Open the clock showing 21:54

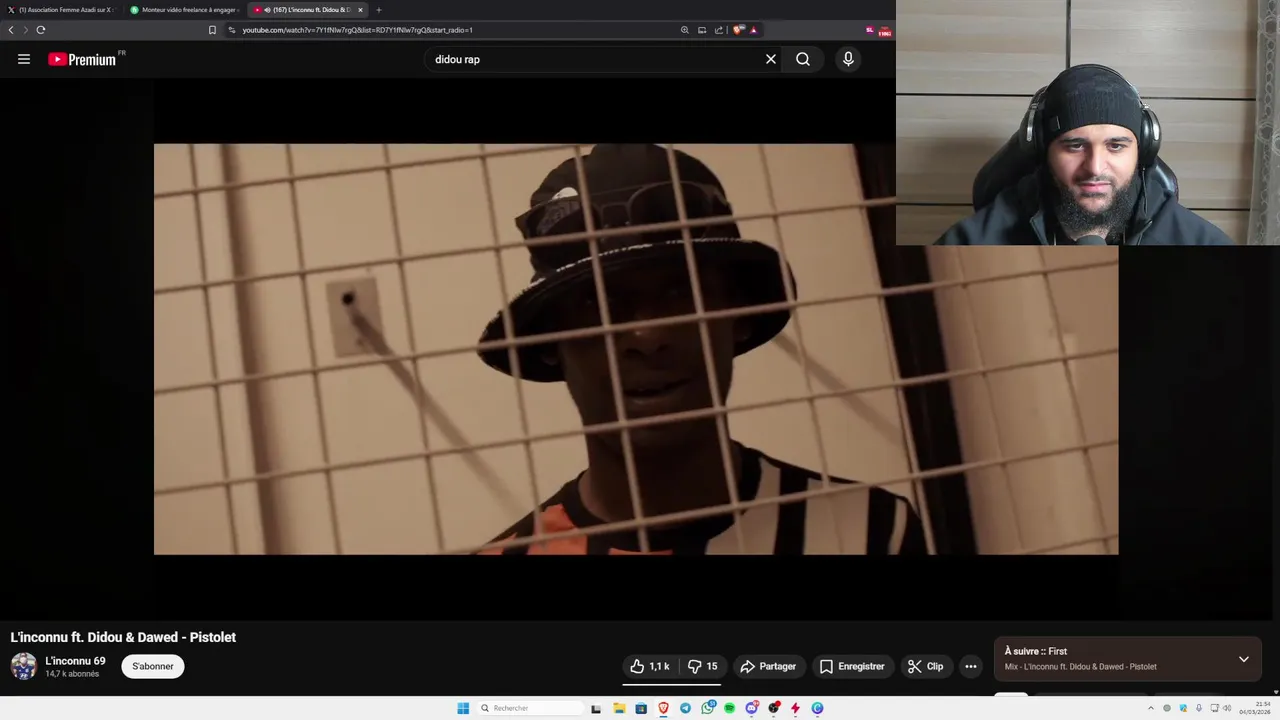[x=1255, y=708]
